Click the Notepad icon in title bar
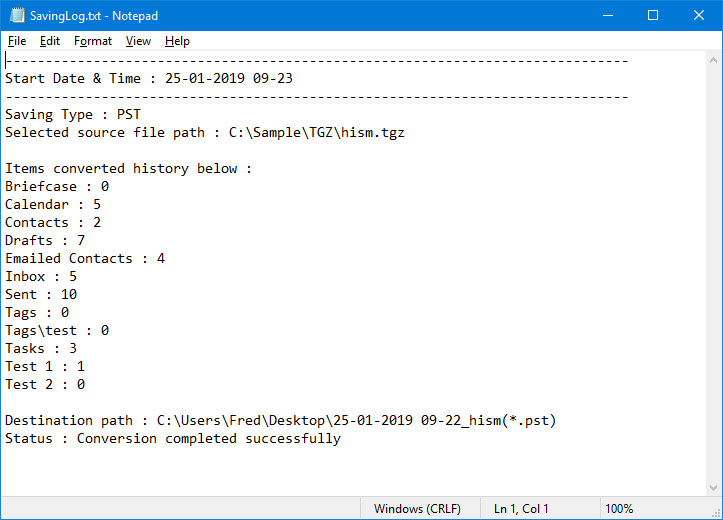 17,15
